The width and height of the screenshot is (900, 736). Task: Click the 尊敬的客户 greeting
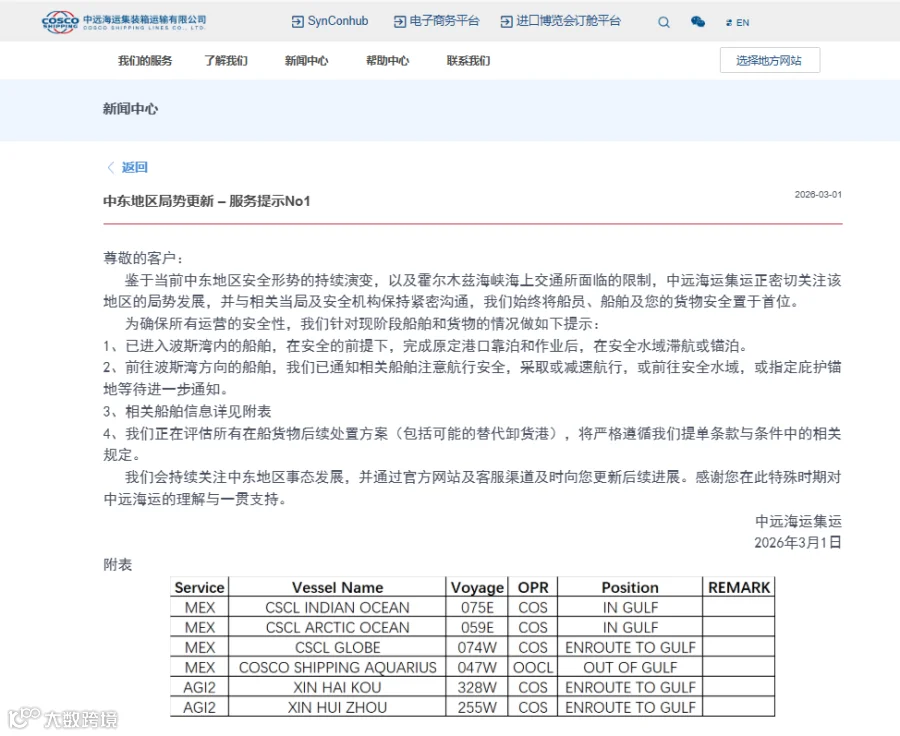(143, 258)
